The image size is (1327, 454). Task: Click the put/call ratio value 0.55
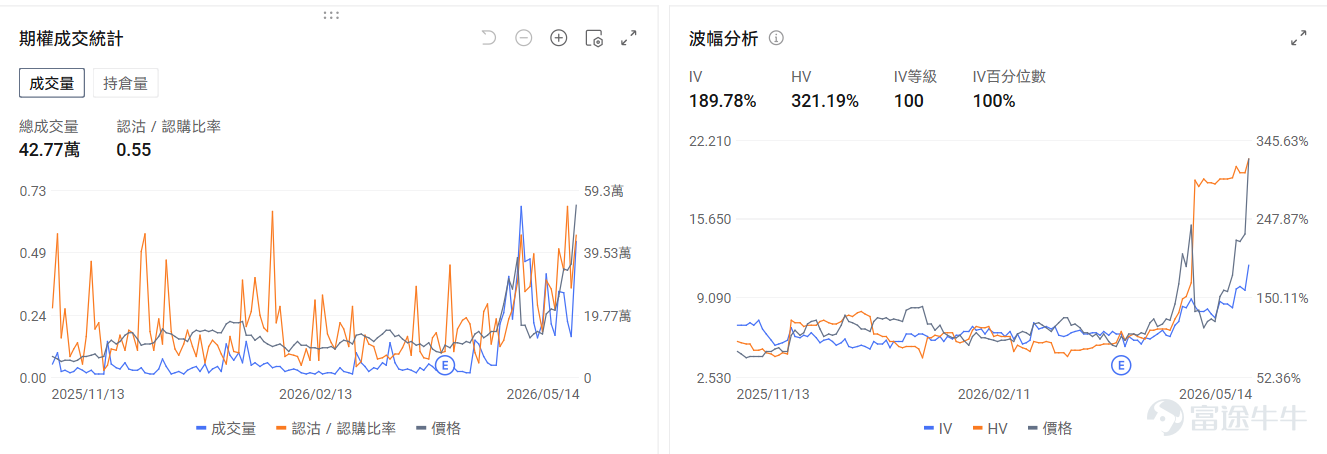click(134, 150)
